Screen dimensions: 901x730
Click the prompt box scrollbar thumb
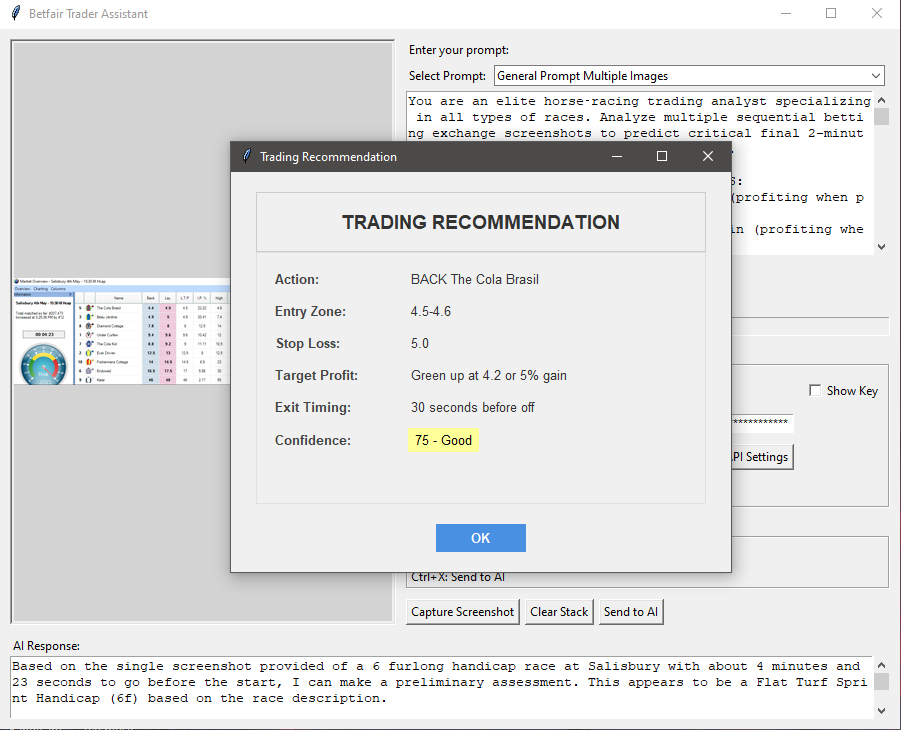[x=881, y=116]
